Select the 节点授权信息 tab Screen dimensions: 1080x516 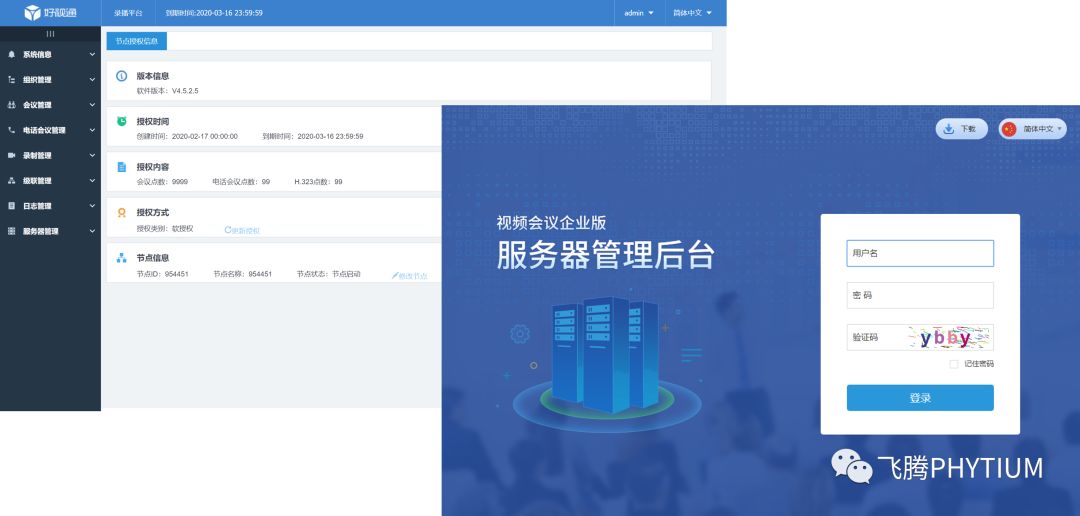(136, 41)
